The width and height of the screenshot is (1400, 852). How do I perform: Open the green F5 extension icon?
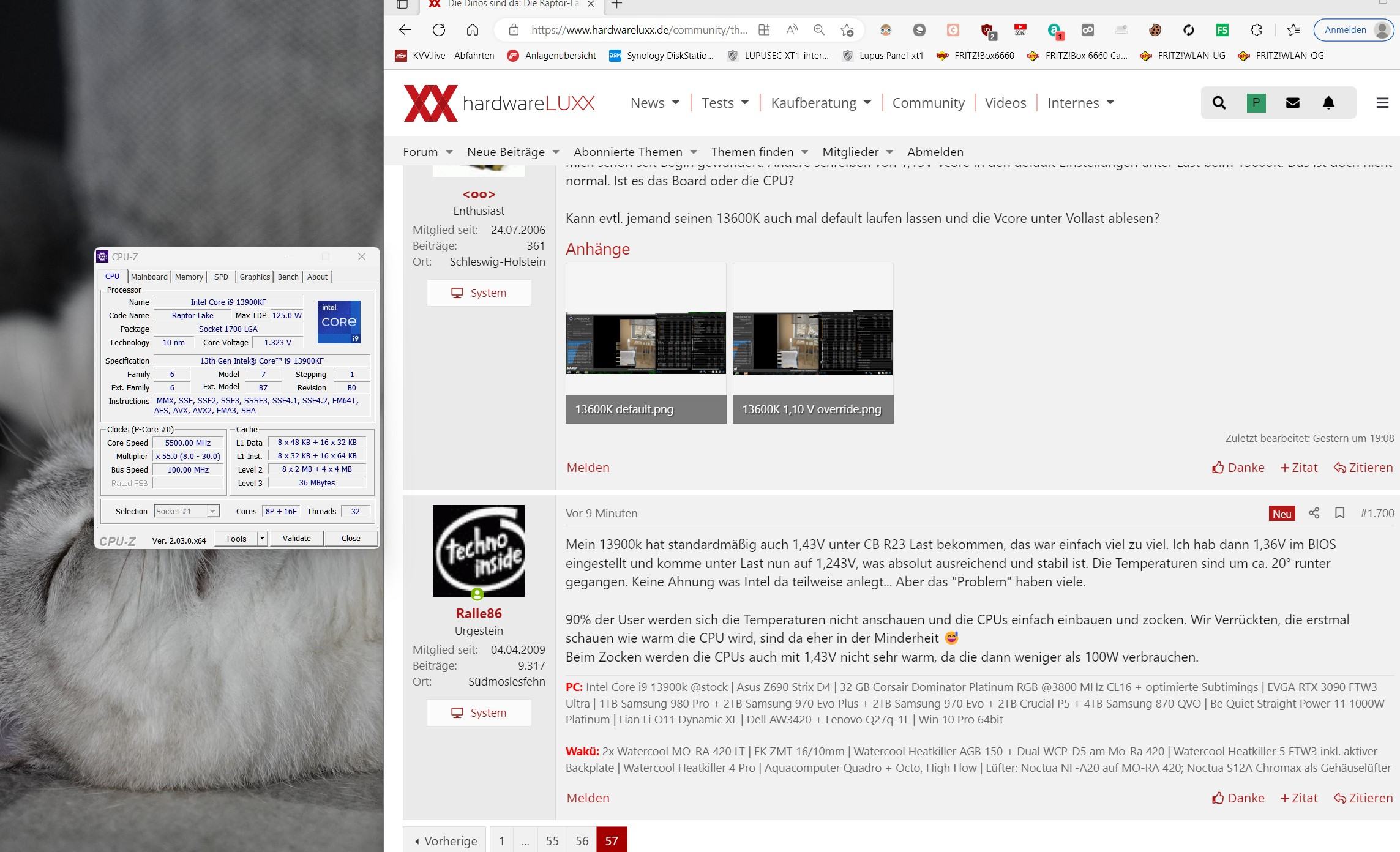tap(1222, 29)
